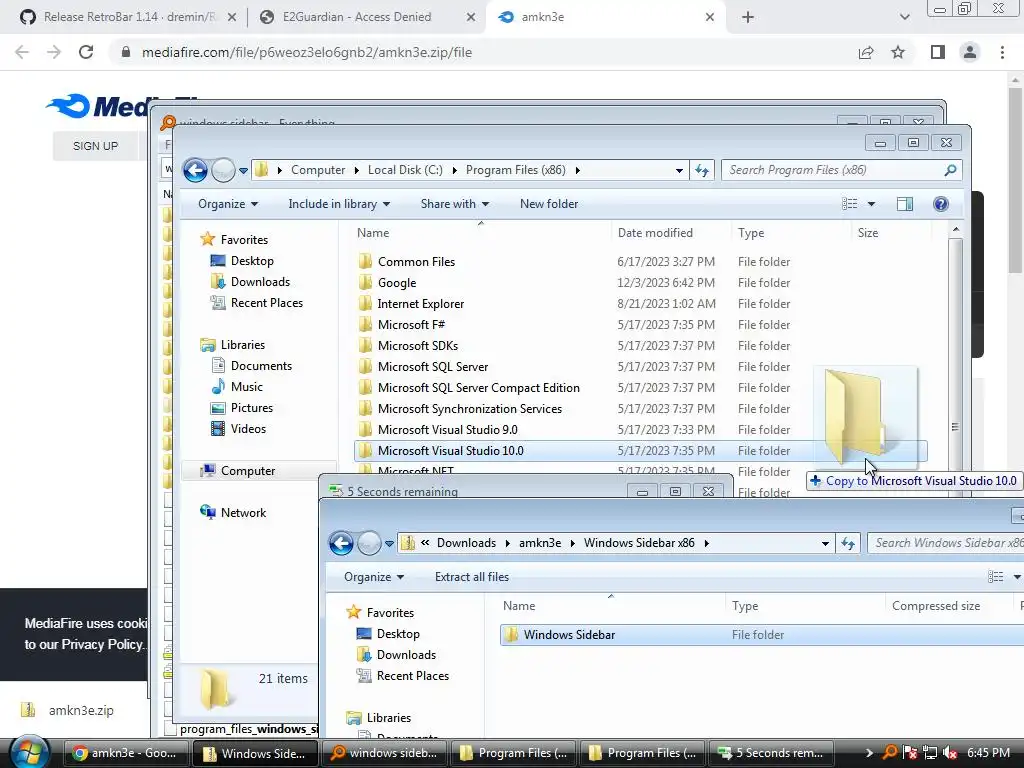
Task: Open Recent Places in Program Files navigation pane
Action: pyautogui.click(x=266, y=302)
